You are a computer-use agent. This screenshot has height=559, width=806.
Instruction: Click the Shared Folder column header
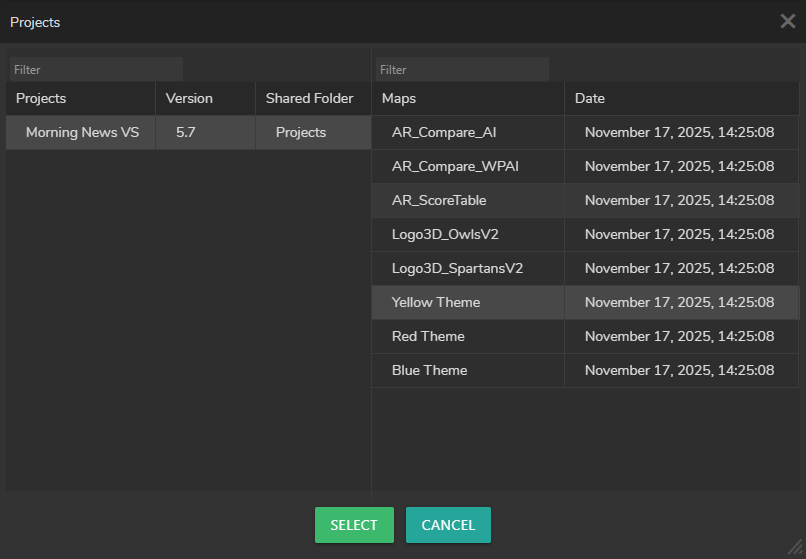coord(310,98)
